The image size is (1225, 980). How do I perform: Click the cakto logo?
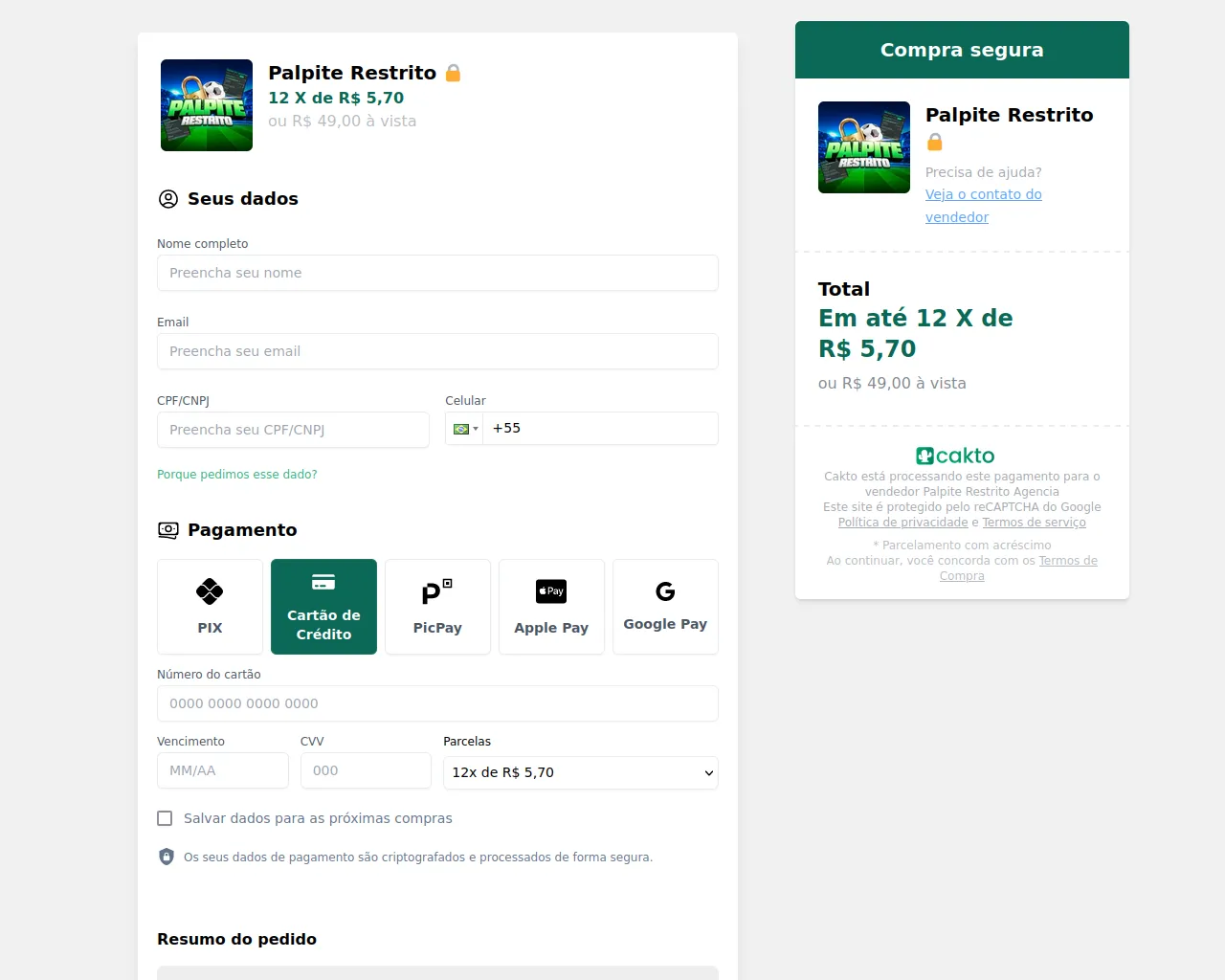tap(955, 456)
